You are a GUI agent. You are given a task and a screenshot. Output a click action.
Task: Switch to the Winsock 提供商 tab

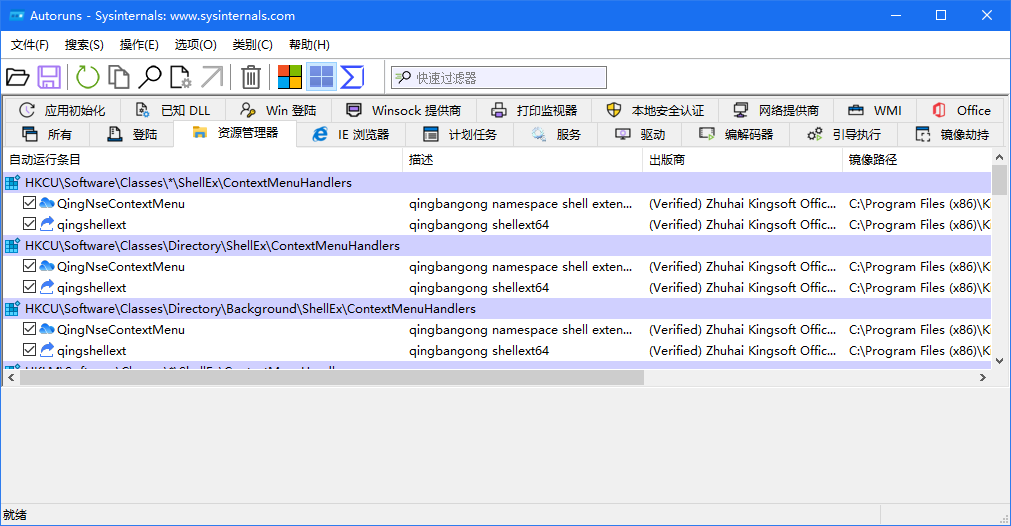pos(404,110)
